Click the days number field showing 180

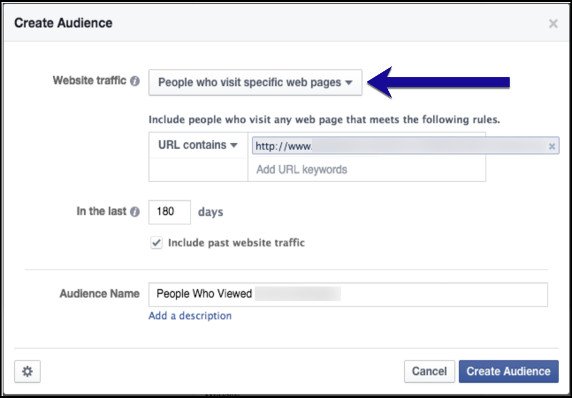coord(169,212)
